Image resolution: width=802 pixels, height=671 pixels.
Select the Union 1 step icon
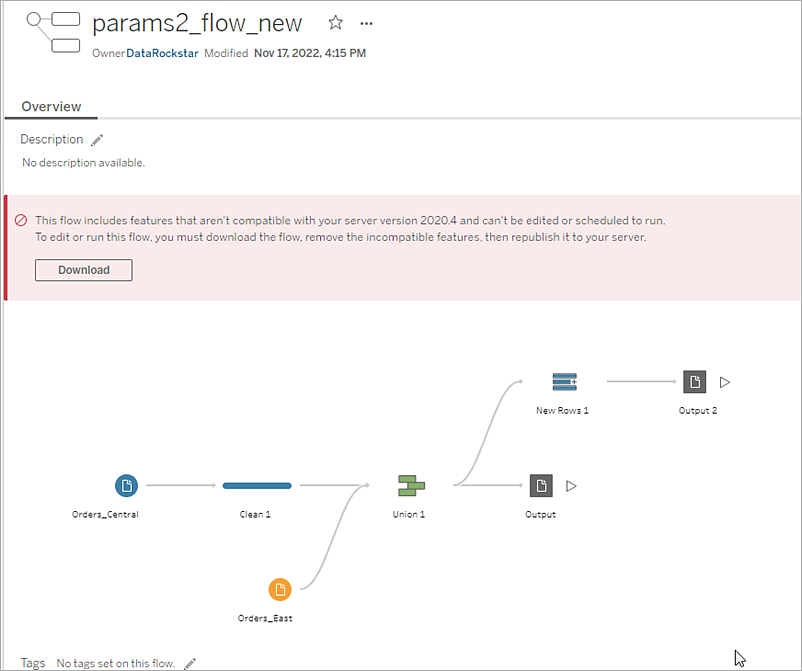(411, 485)
